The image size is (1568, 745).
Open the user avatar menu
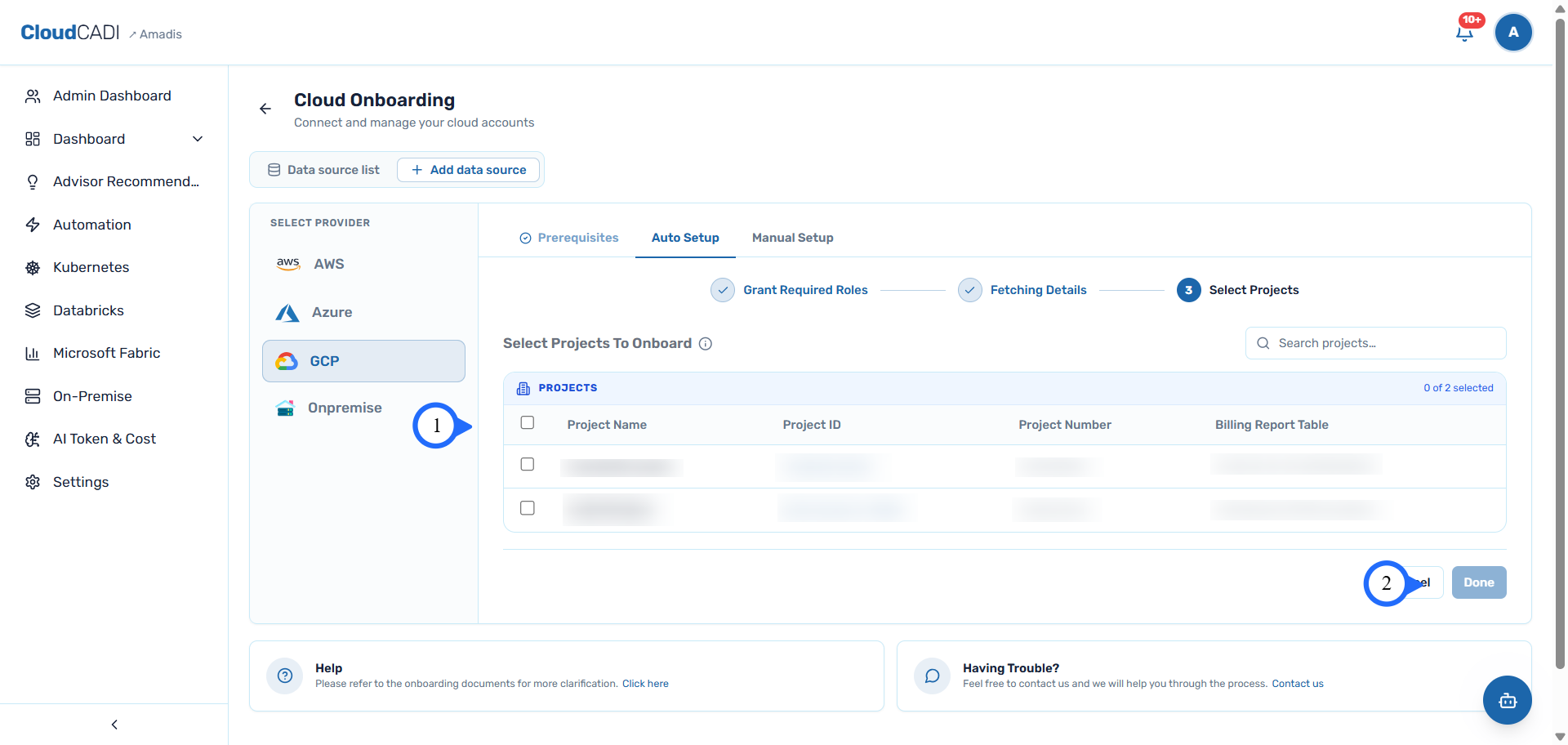tap(1513, 33)
